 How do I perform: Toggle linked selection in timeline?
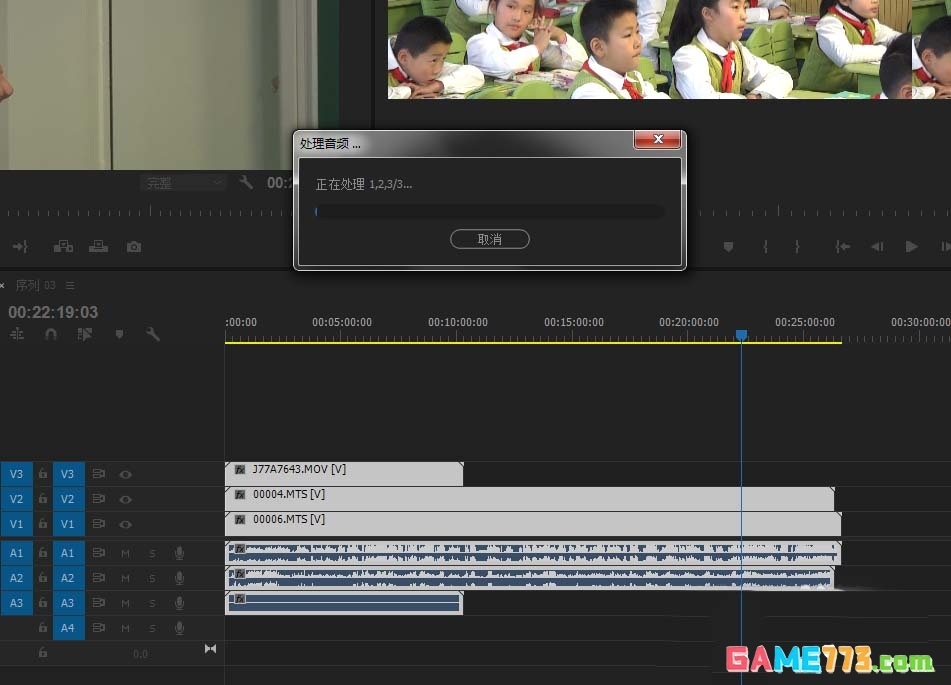(x=85, y=334)
